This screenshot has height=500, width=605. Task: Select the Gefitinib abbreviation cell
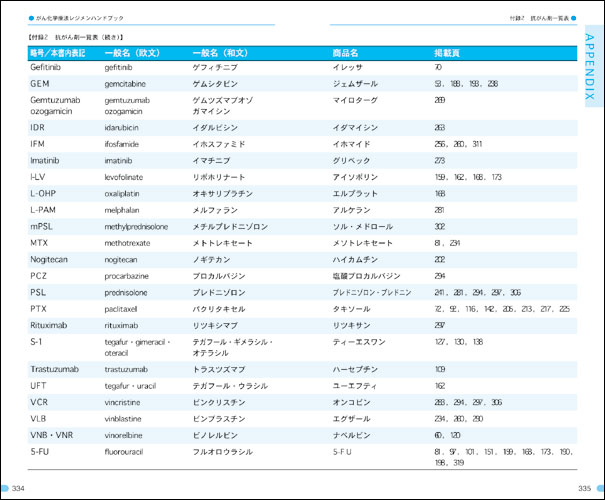coord(49,67)
